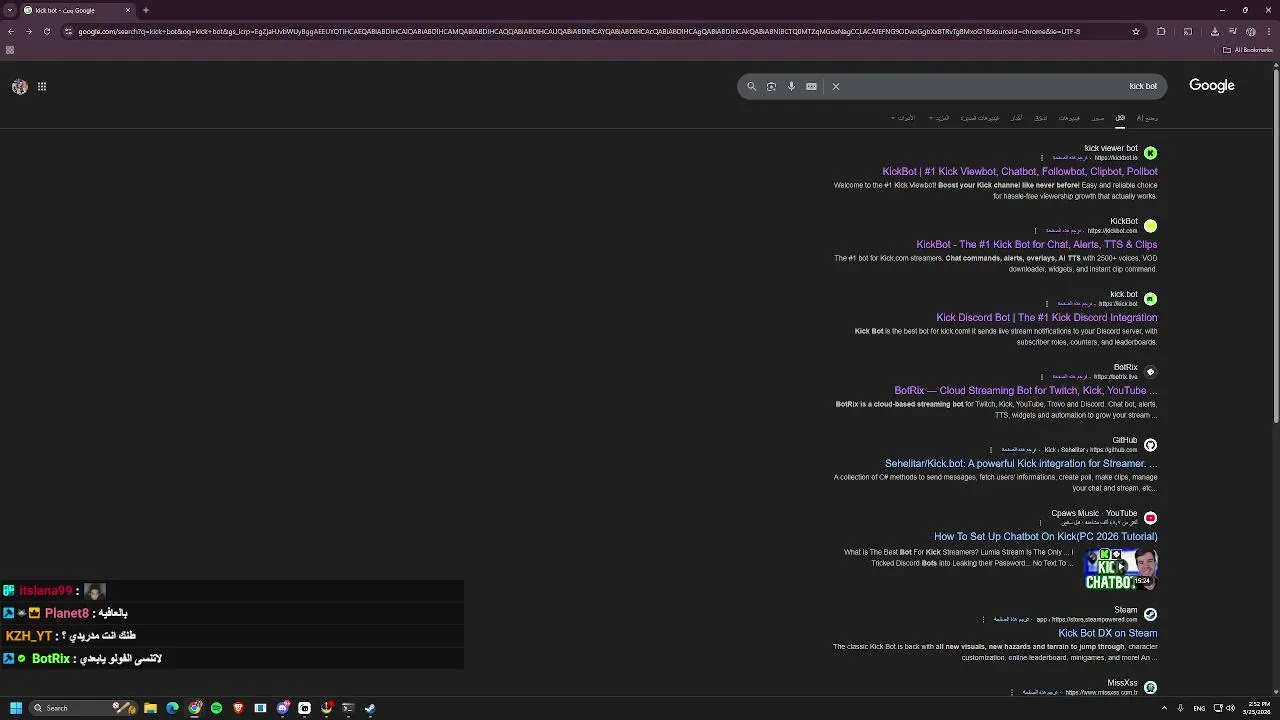Open Spotify from the taskbar

[x=216, y=708]
